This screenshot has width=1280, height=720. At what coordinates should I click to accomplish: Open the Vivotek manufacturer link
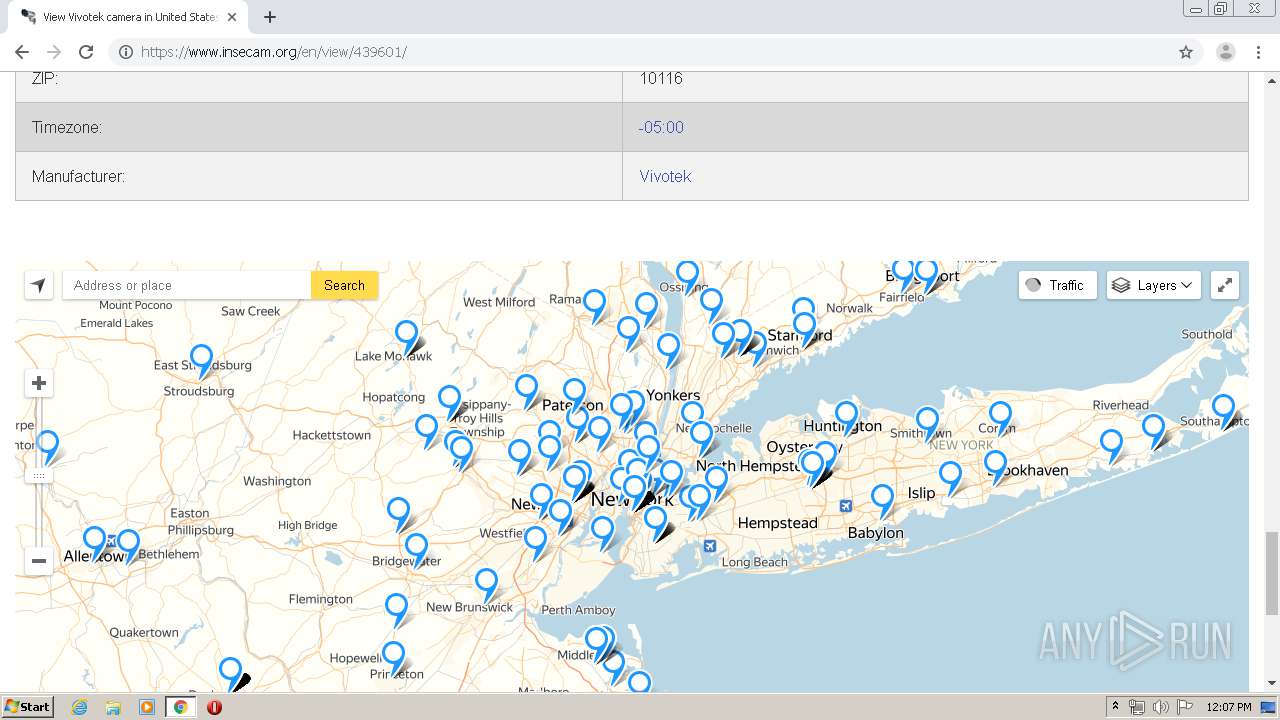(665, 176)
